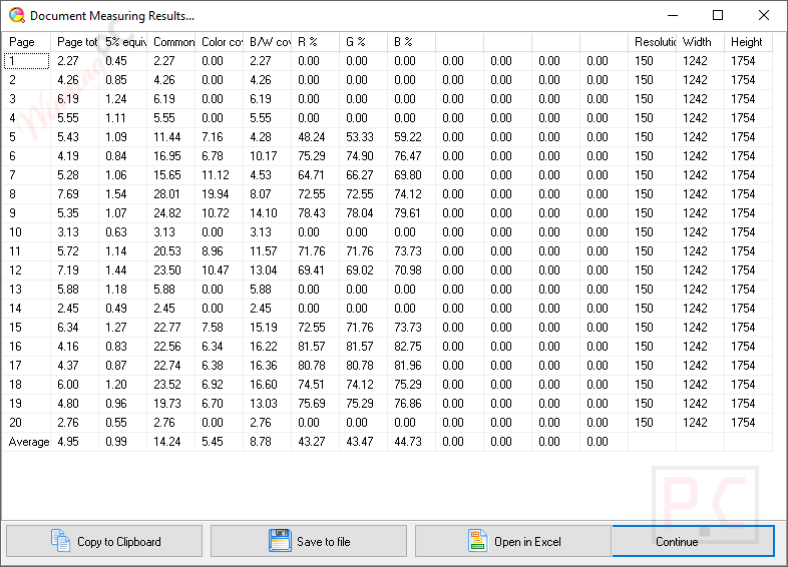Click the 81.96 B % value

click(408, 365)
